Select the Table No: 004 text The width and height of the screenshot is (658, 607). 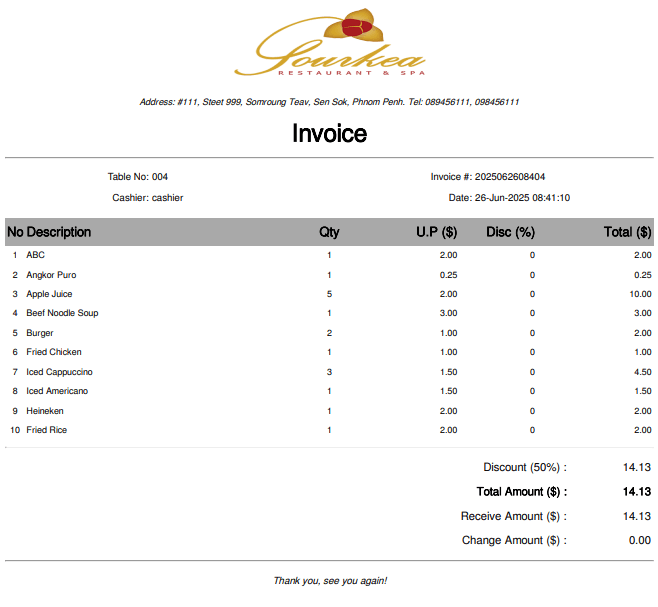(138, 177)
